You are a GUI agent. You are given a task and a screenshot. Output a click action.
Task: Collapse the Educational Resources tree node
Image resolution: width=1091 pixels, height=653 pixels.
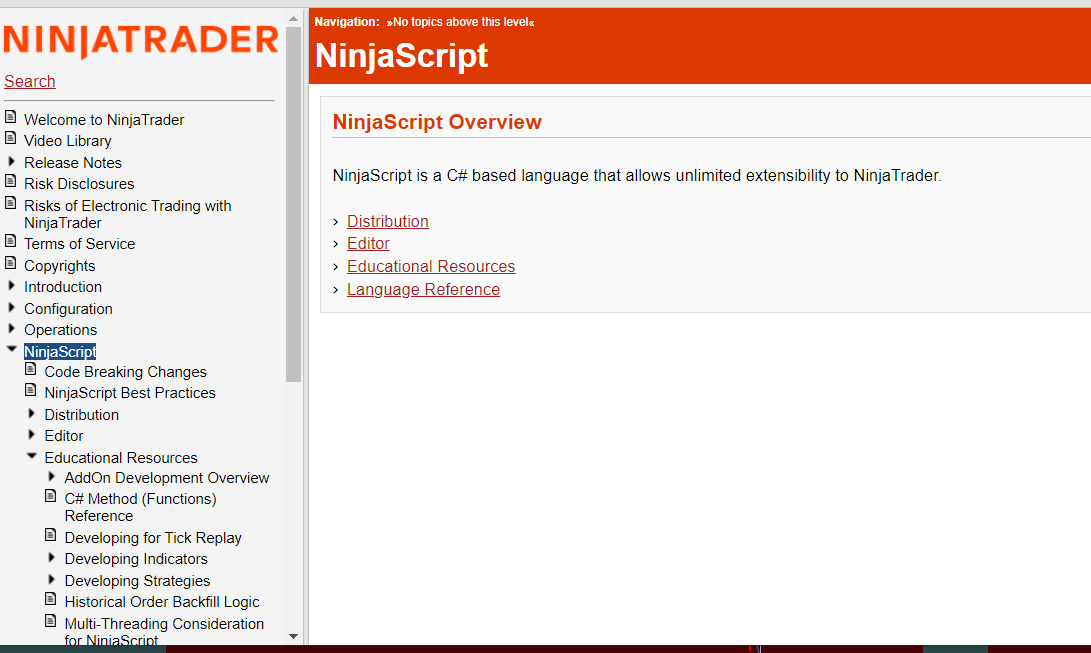coord(32,456)
